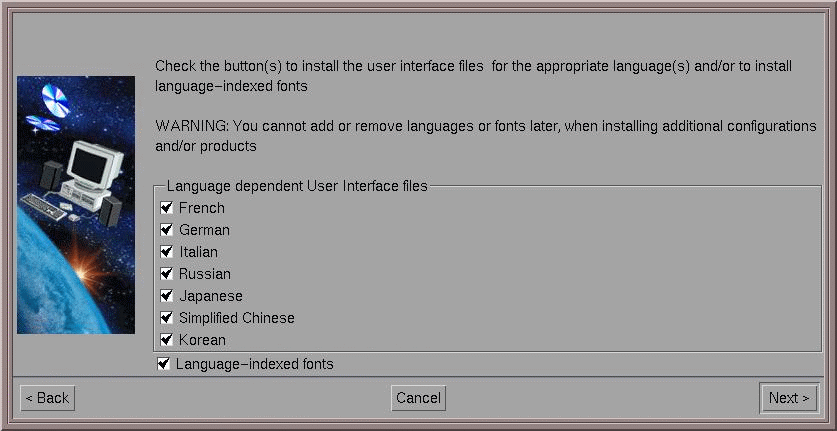This screenshot has width=837, height=431.
Task: Disable the Korean language checkbox
Action: pos(167,340)
